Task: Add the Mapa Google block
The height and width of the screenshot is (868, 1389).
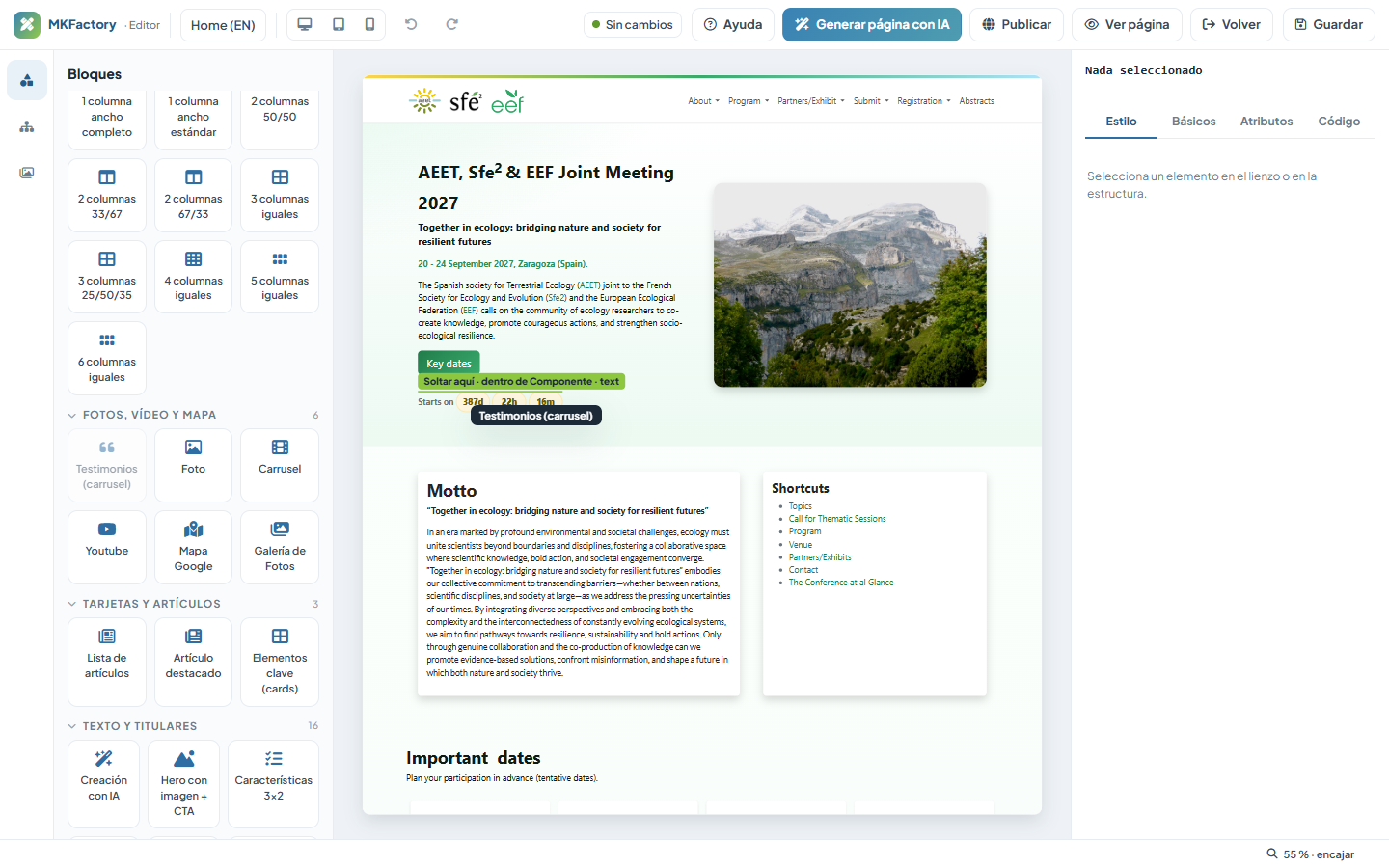Action: [193, 547]
